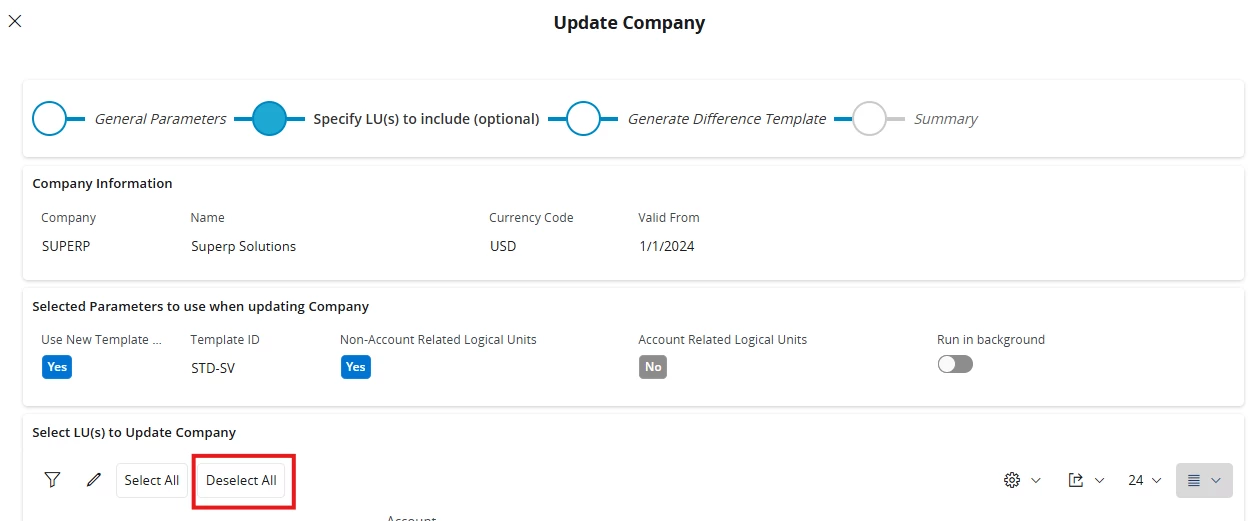Click the export icon in the LU toolbar
The height and width of the screenshot is (521, 1250).
(1076, 480)
